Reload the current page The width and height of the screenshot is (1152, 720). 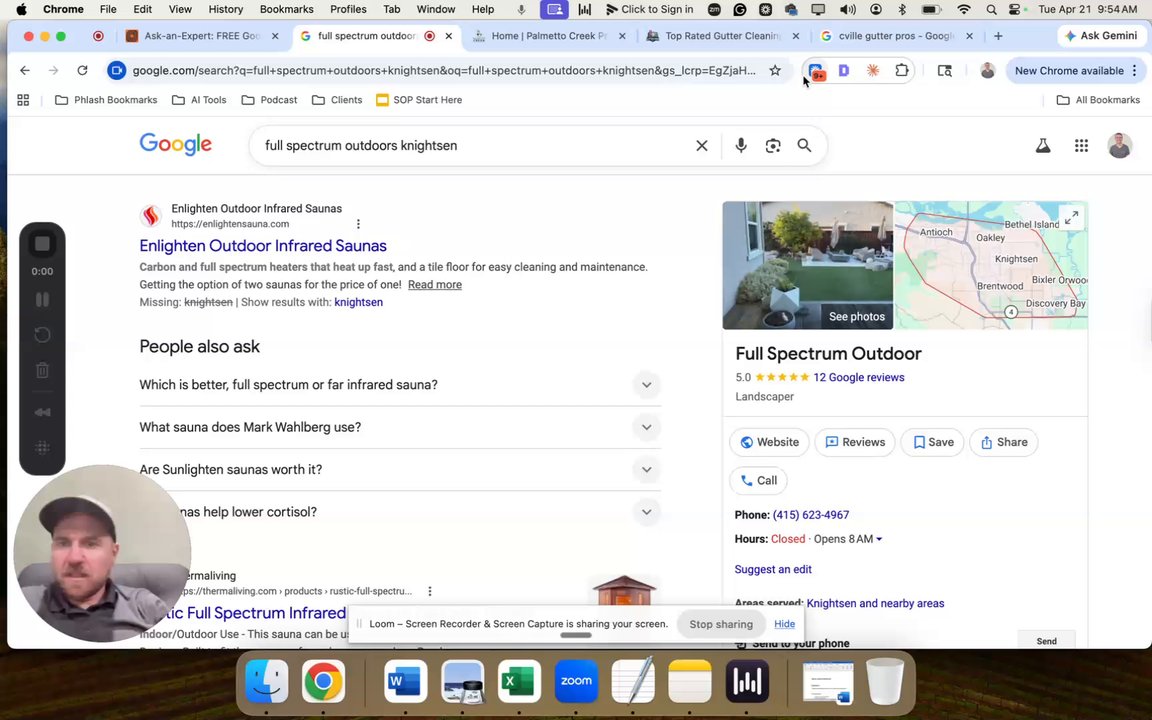point(82,71)
